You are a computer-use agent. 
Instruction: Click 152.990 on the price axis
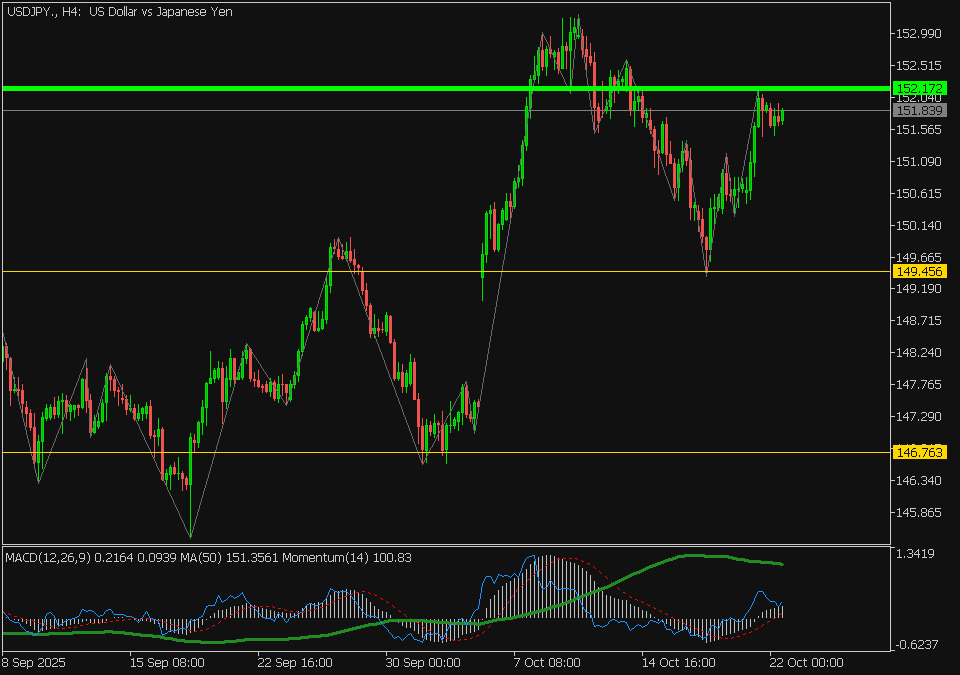(x=918, y=34)
